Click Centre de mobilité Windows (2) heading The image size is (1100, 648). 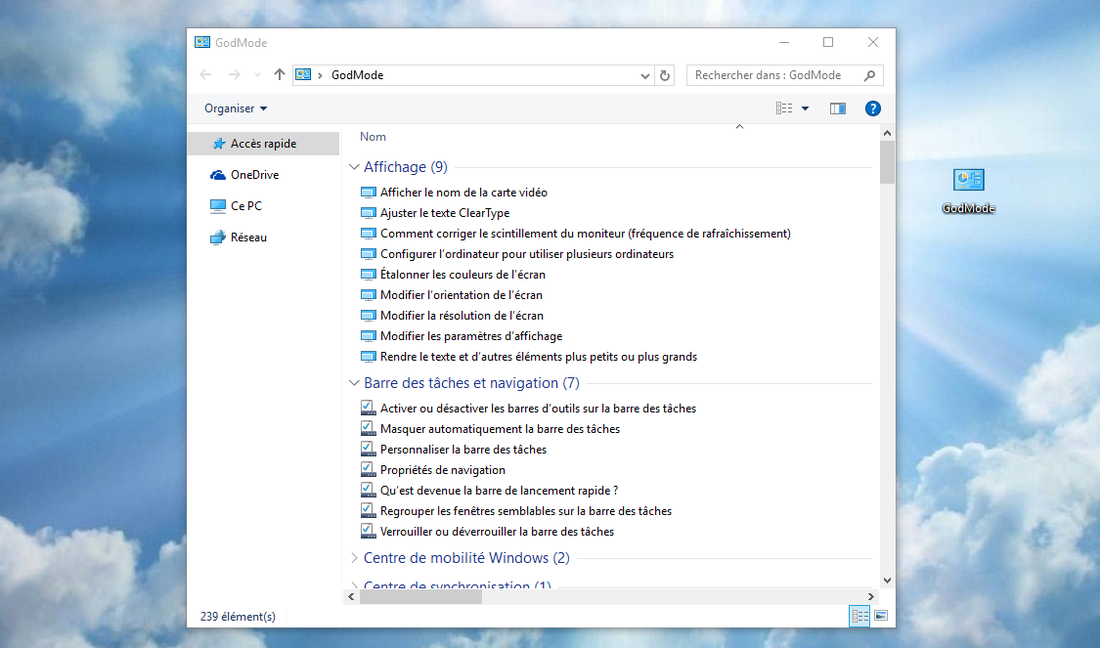click(x=467, y=558)
